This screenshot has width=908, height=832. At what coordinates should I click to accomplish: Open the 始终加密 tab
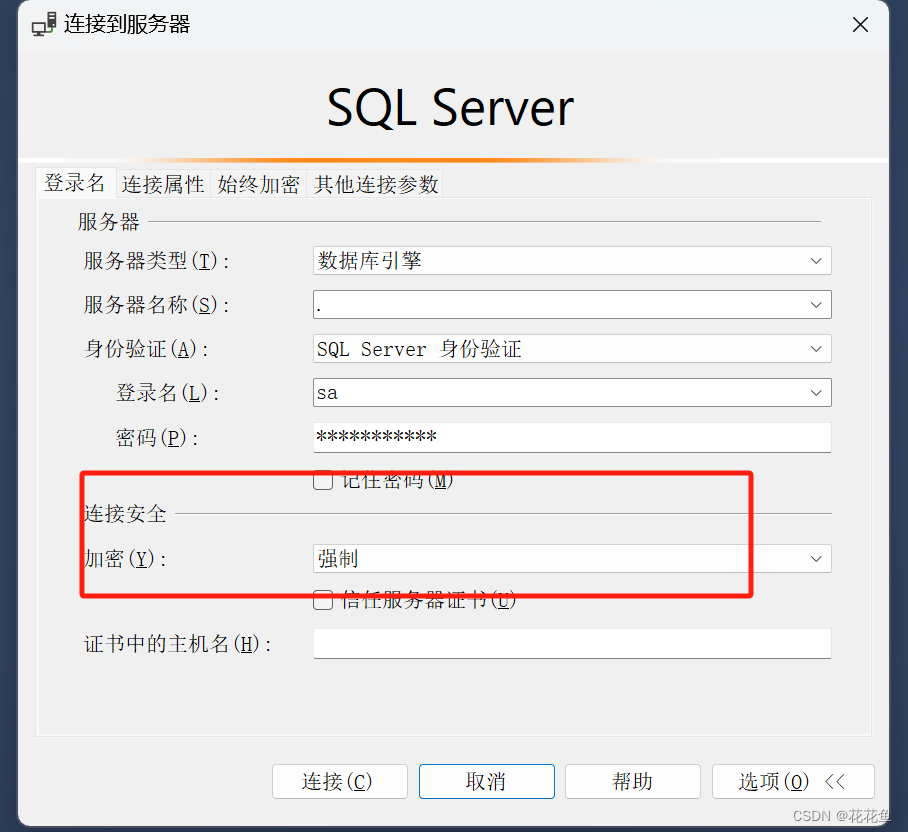pyautogui.click(x=258, y=185)
